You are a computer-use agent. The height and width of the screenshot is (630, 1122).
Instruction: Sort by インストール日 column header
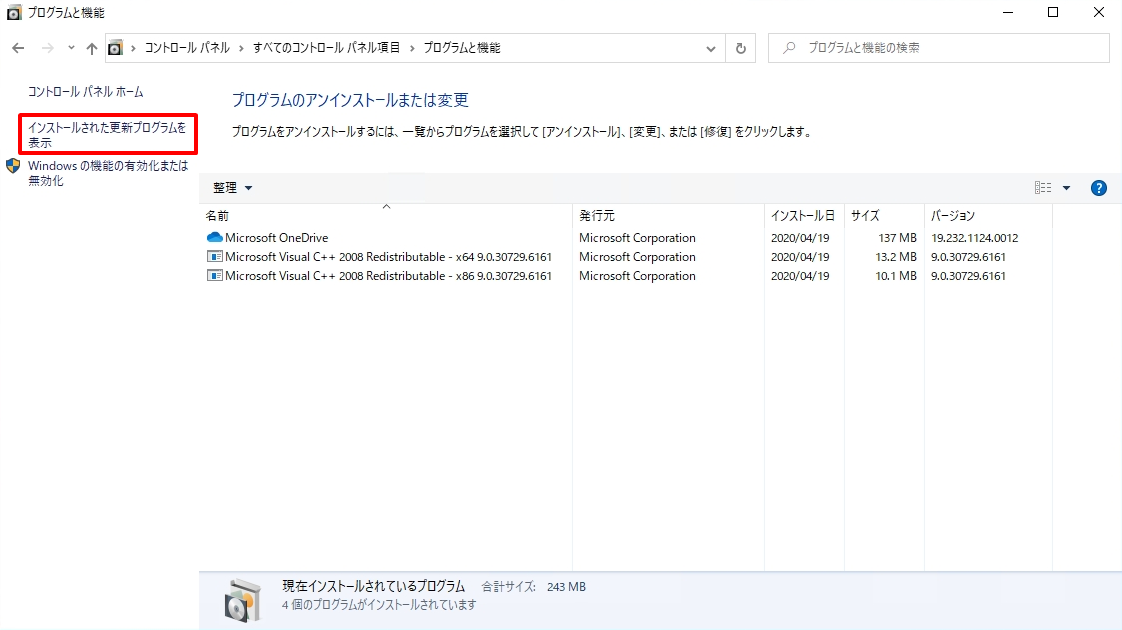coord(804,215)
